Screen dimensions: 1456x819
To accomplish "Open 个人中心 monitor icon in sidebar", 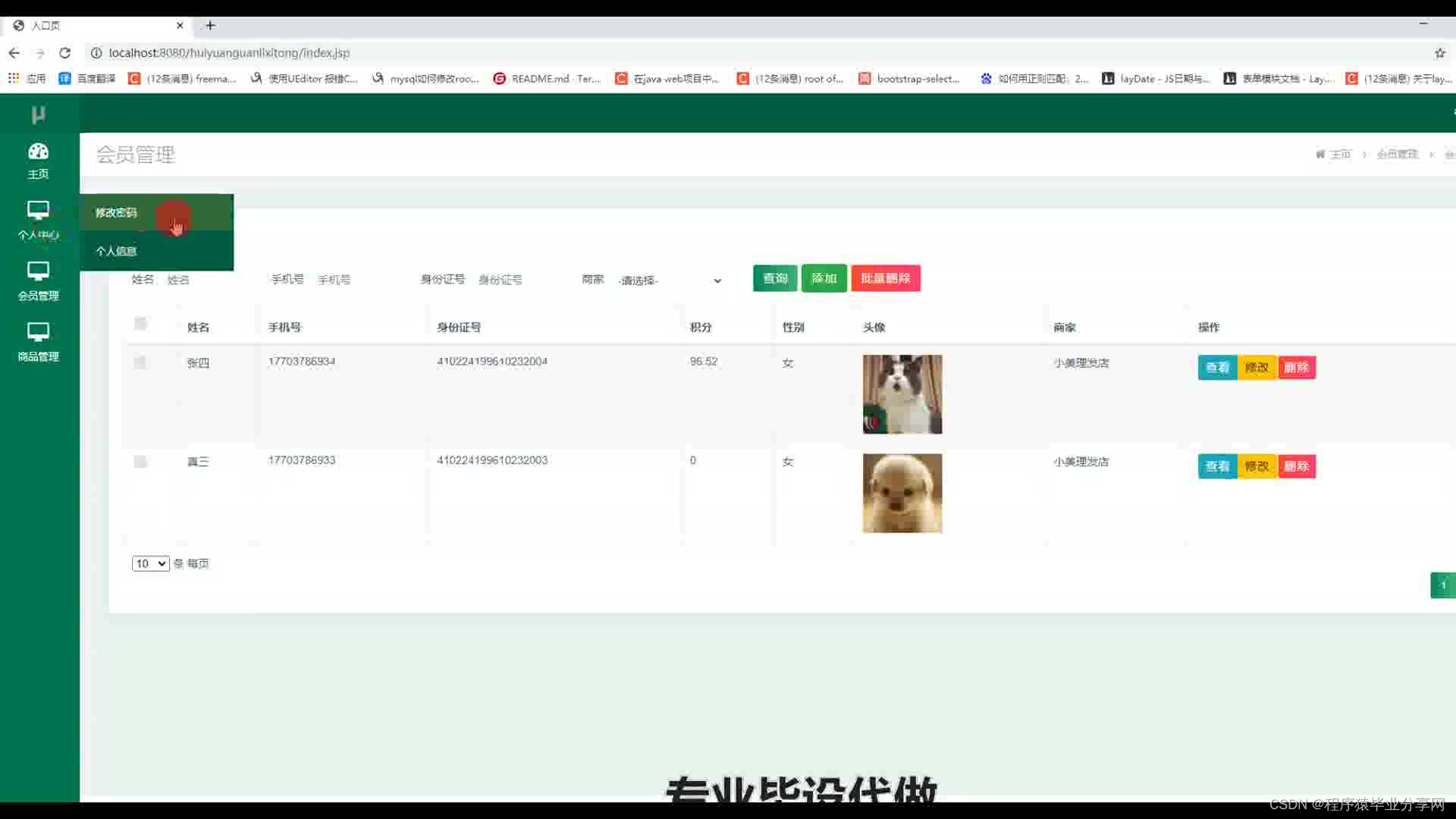I will pos(38,210).
